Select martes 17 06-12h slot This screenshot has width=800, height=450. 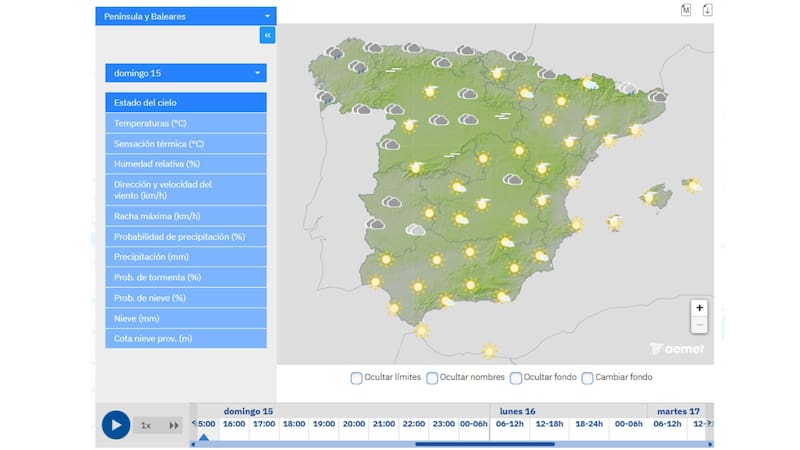(x=667, y=424)
